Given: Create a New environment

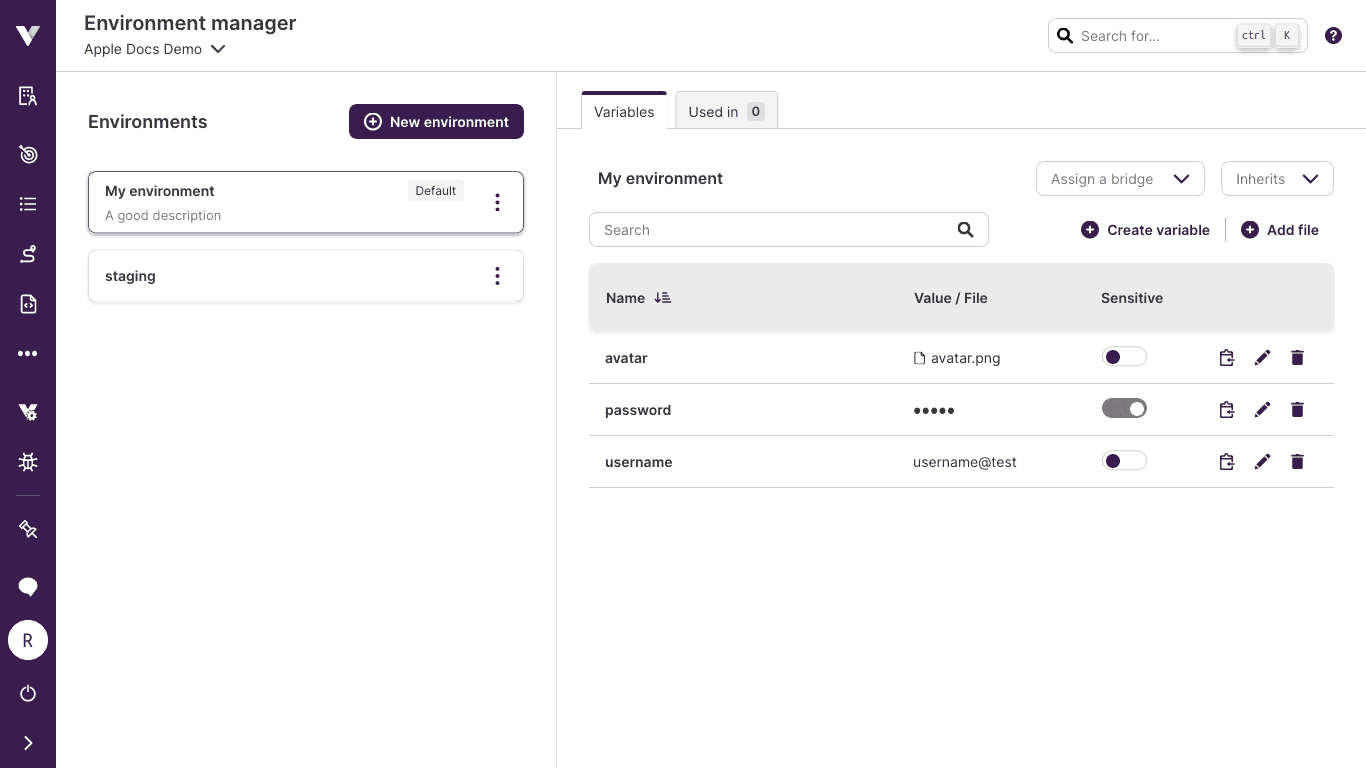Looking at the screenshot, I should (436, 121).
